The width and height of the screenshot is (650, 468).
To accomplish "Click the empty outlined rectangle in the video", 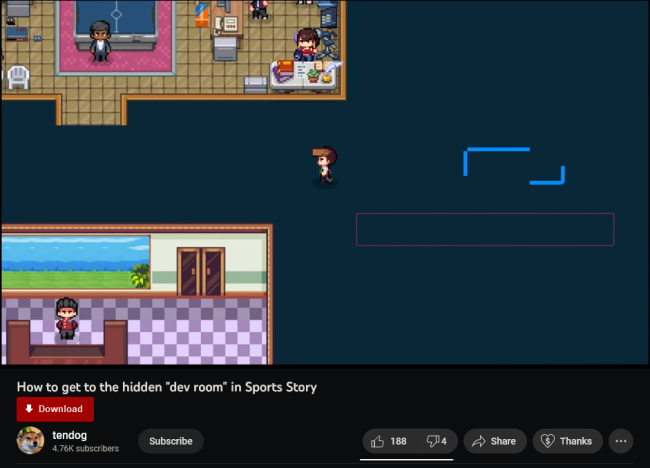I will click(484, 229).
